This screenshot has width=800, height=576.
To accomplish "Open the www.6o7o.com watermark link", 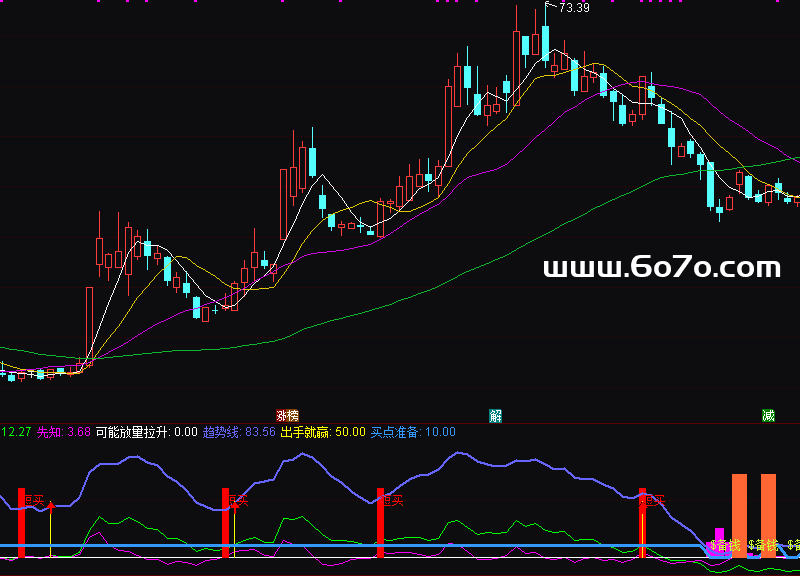I will click(661, 268).
